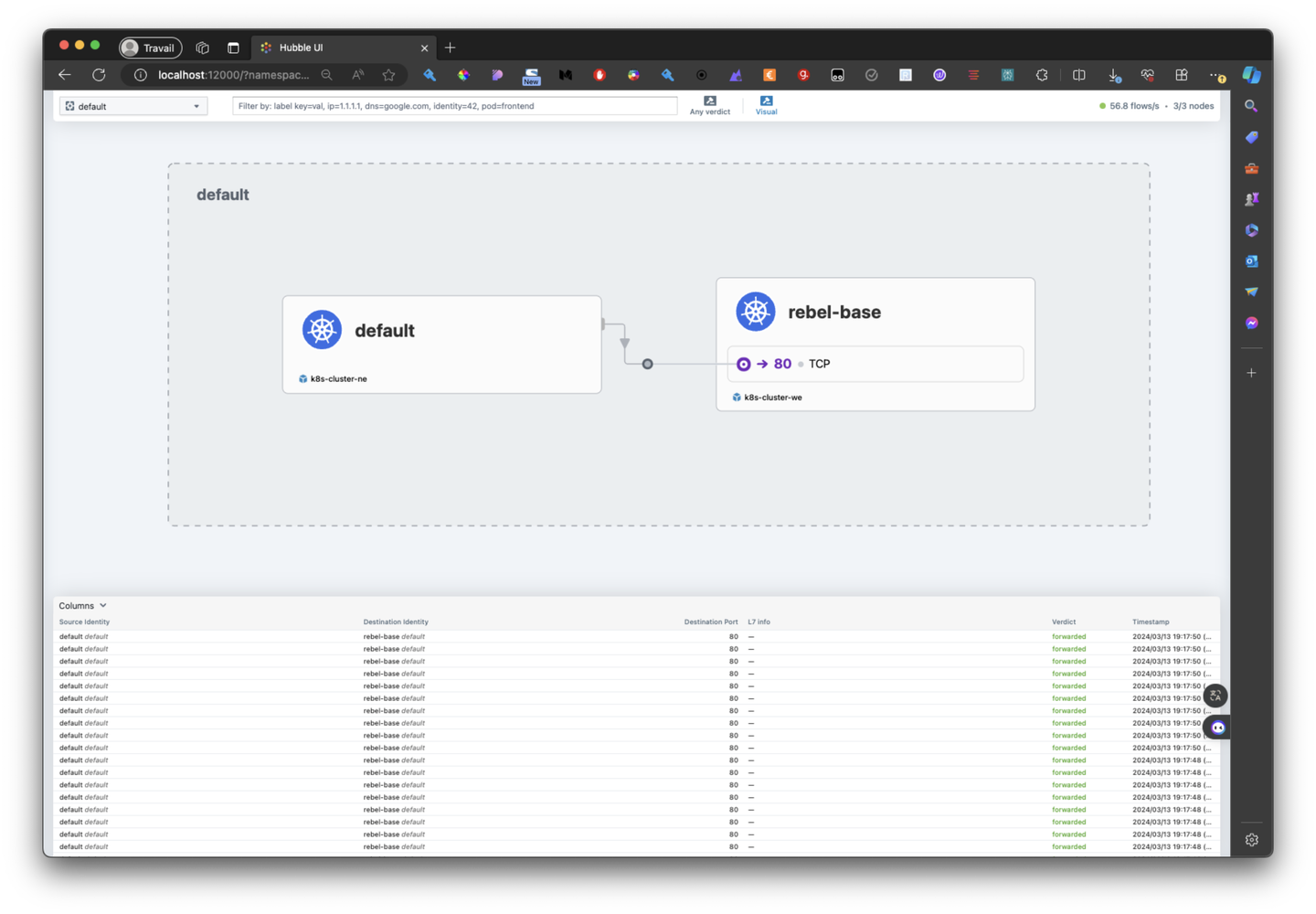This screenshot has height=914, width=1316.
Task: Open the sidebar search icon
Action: coord(1251,106)
